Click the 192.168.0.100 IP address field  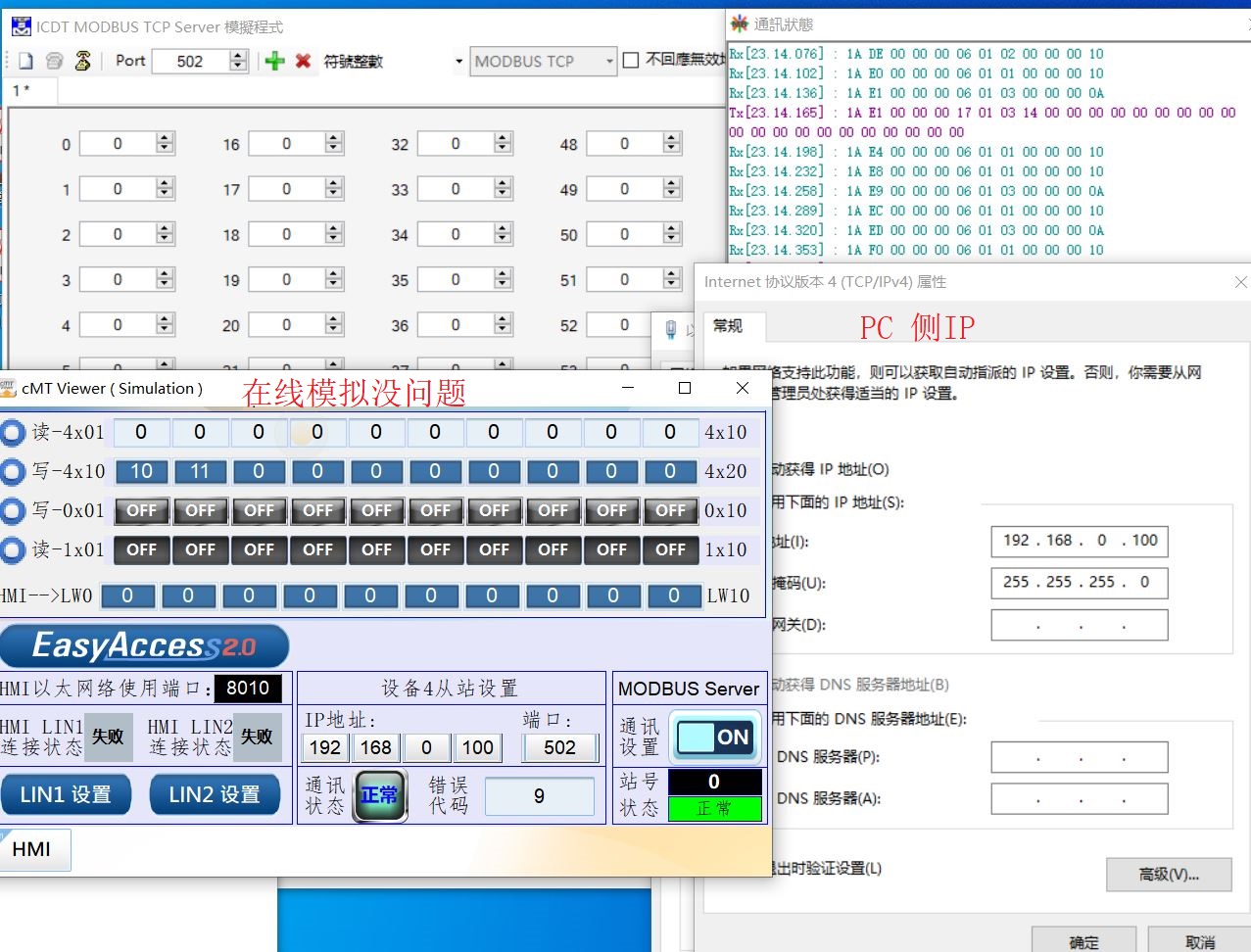(x=1079, y=541)
